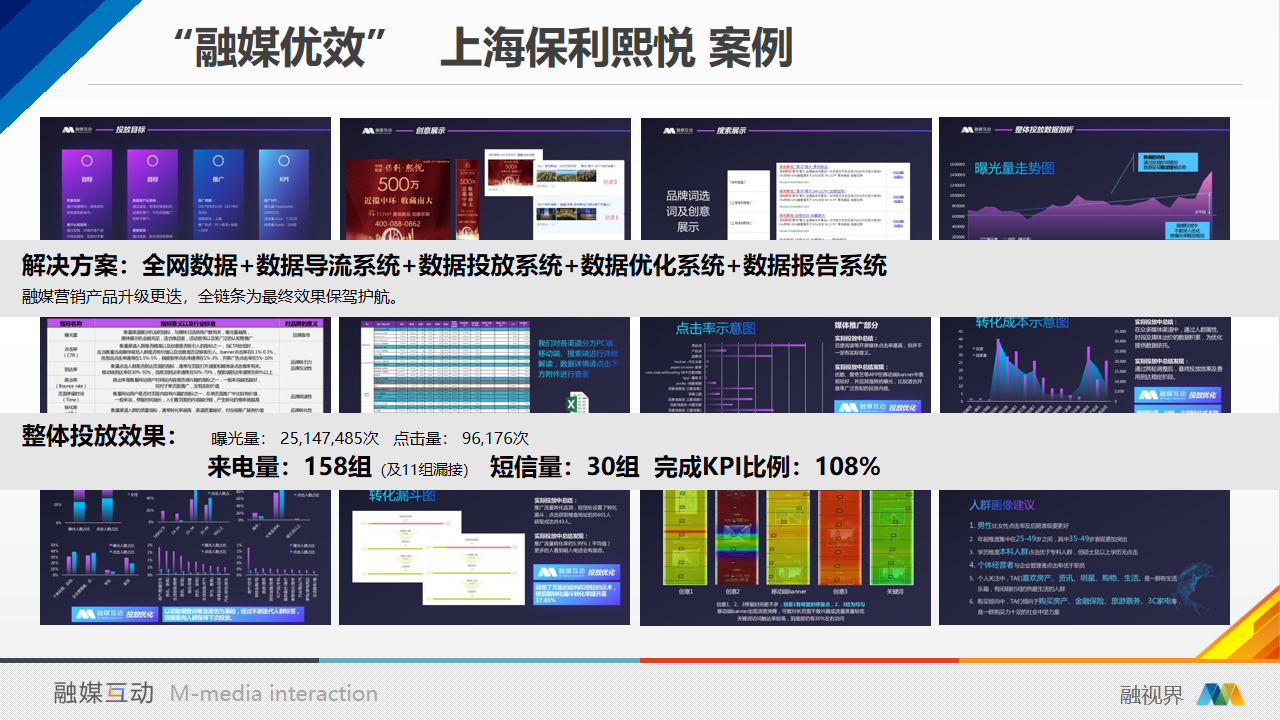1280x720 pixels.
Task: Click the 整体投放效果 heading
Action: [x=99, y=437]
